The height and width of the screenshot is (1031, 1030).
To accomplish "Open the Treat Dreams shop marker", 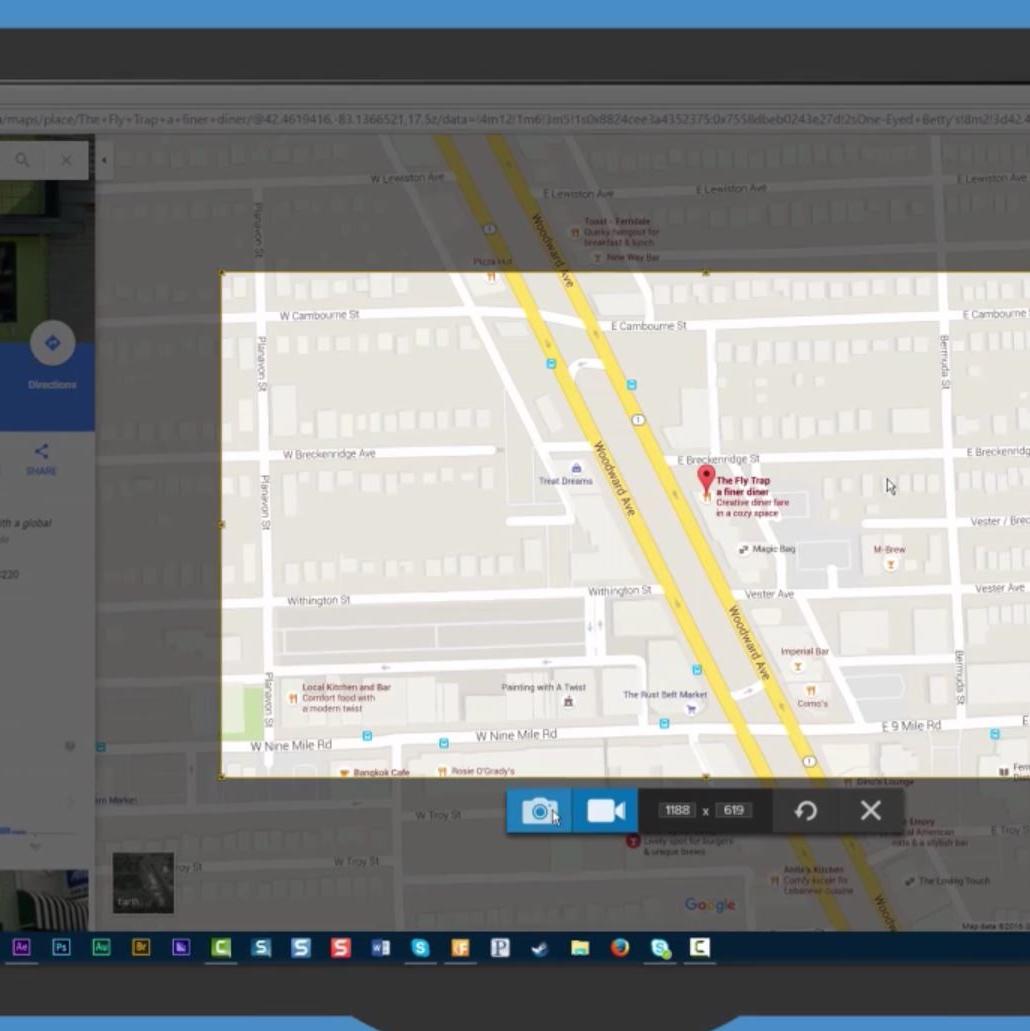I will click(x=576, y=468).
